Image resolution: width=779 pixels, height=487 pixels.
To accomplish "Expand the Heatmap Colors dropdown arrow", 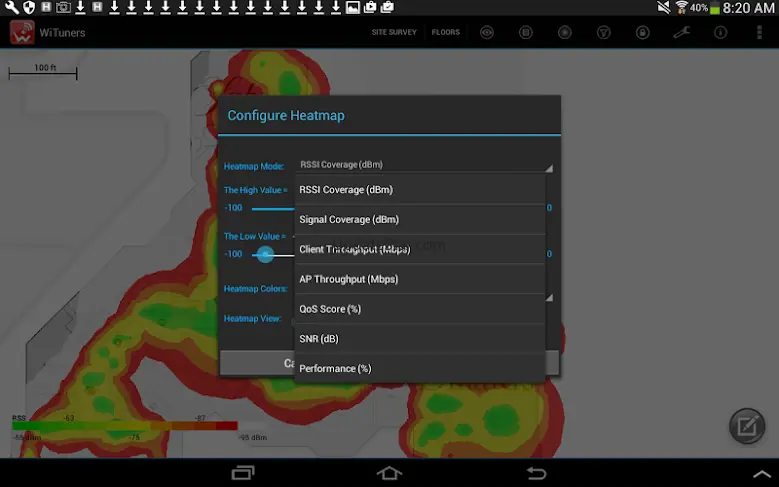I will (549, 298).
